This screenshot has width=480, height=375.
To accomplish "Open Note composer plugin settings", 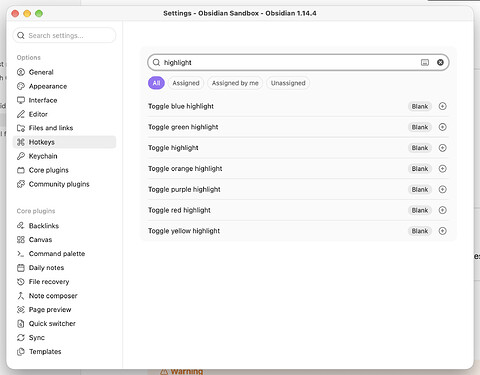I will 64,296.
